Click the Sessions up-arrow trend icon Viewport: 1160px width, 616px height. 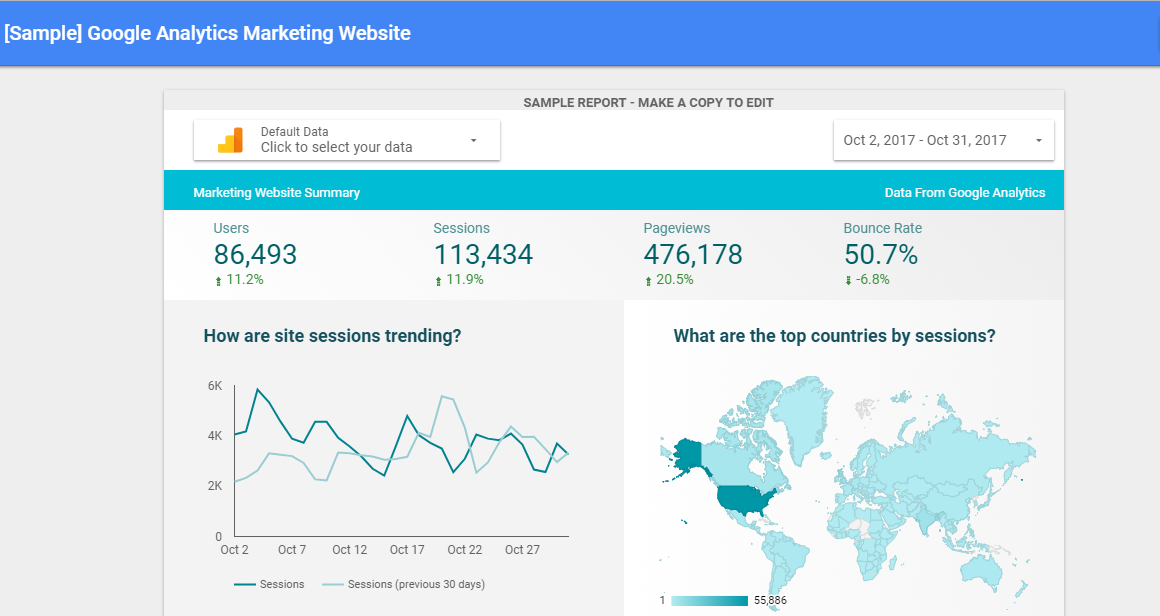click(x=438, y=281)
